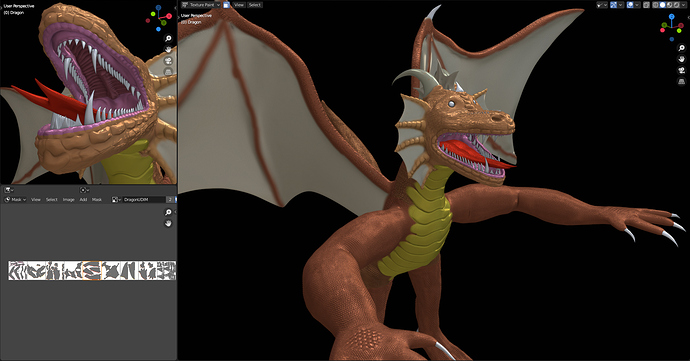Viewport: 690px width, 361px height.
Task: Click dark green Y axis on main gizmo
Action: pyautogui.click(x=664, y=25)
